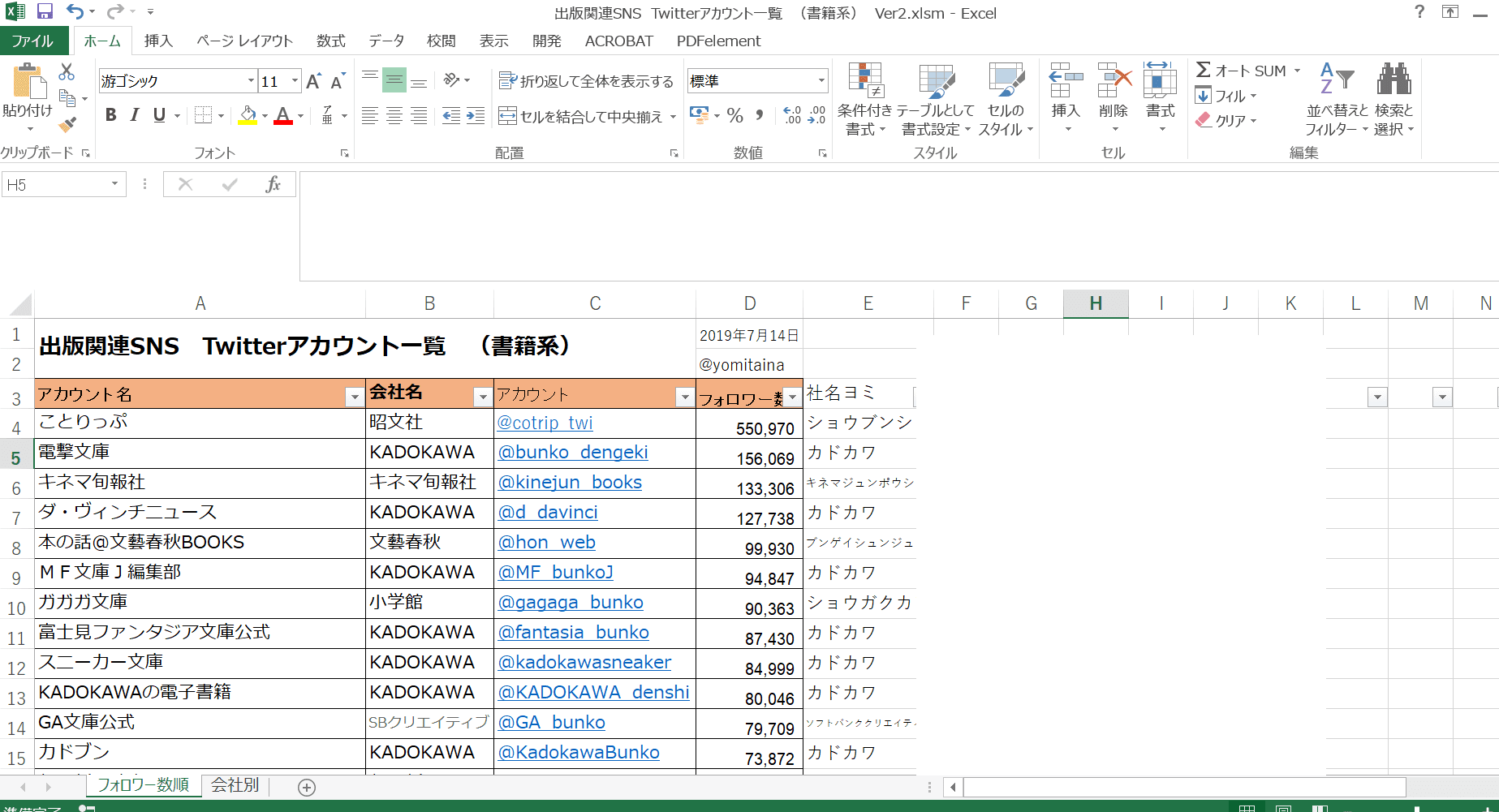
Task: Open Cell Styles (セルのスタイル)
Action: click(1006, 99)
